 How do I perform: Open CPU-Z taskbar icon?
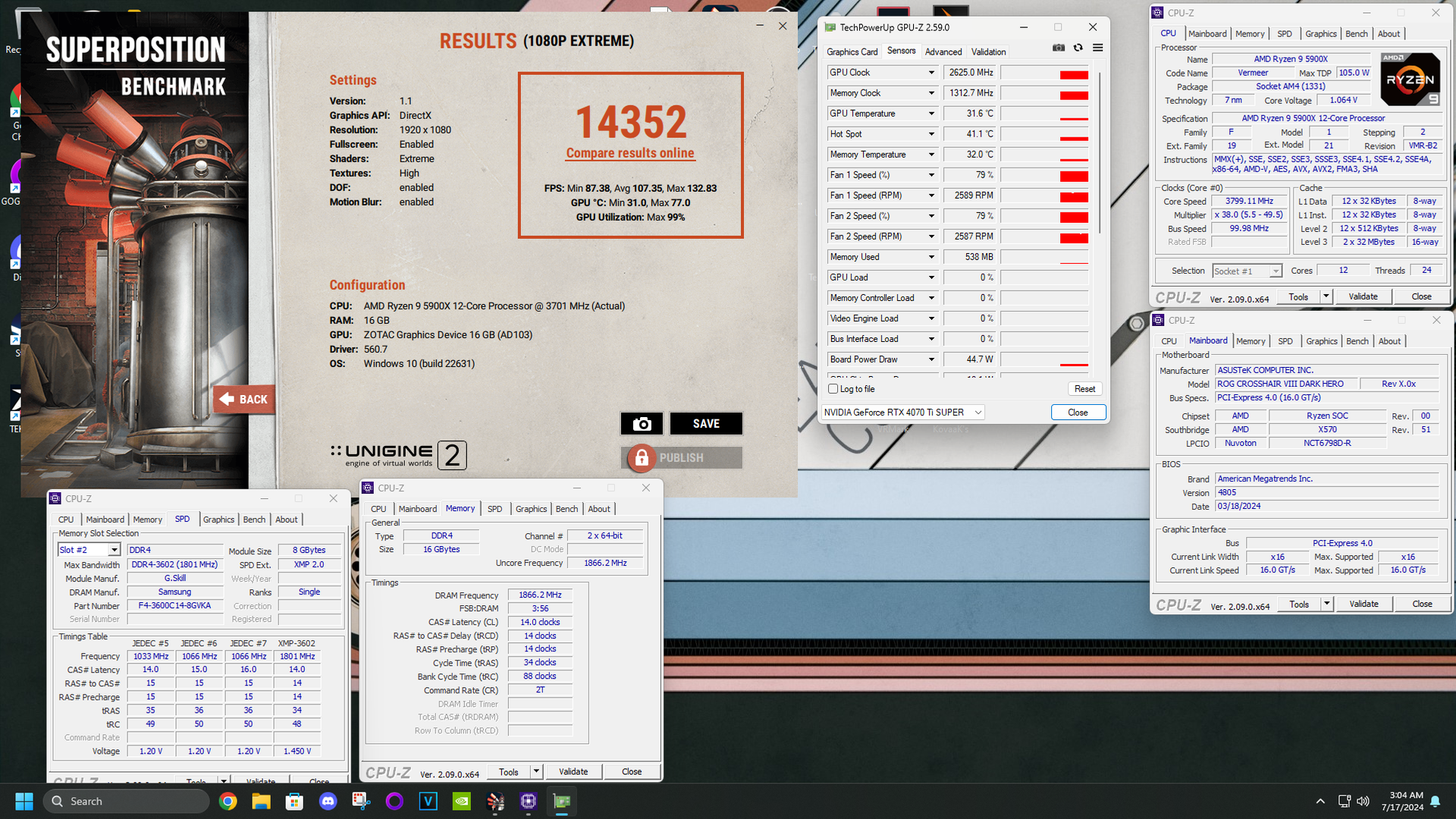(529, 801)
